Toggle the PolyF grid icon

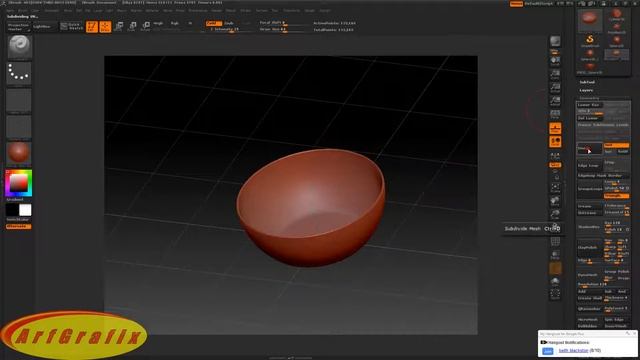[x=555, y=242]
